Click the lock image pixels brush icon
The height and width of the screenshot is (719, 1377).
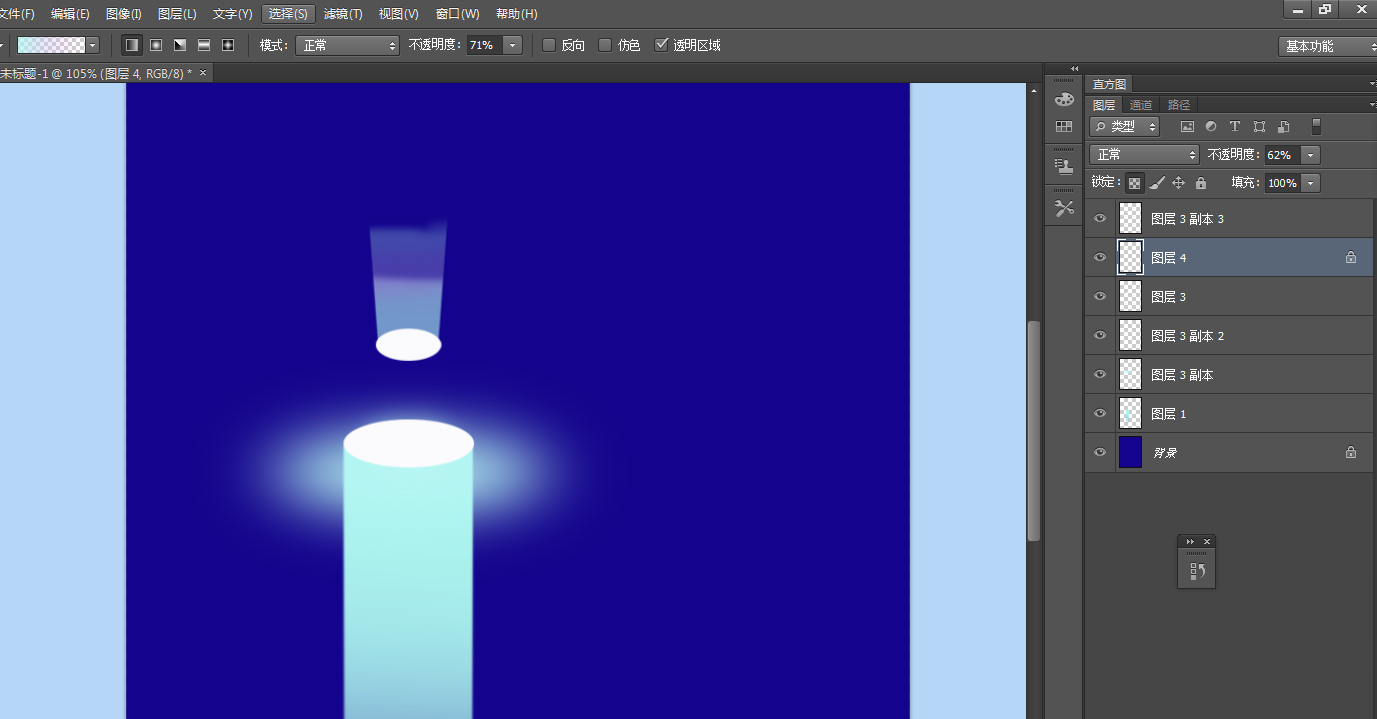(x=1157, y=183)
